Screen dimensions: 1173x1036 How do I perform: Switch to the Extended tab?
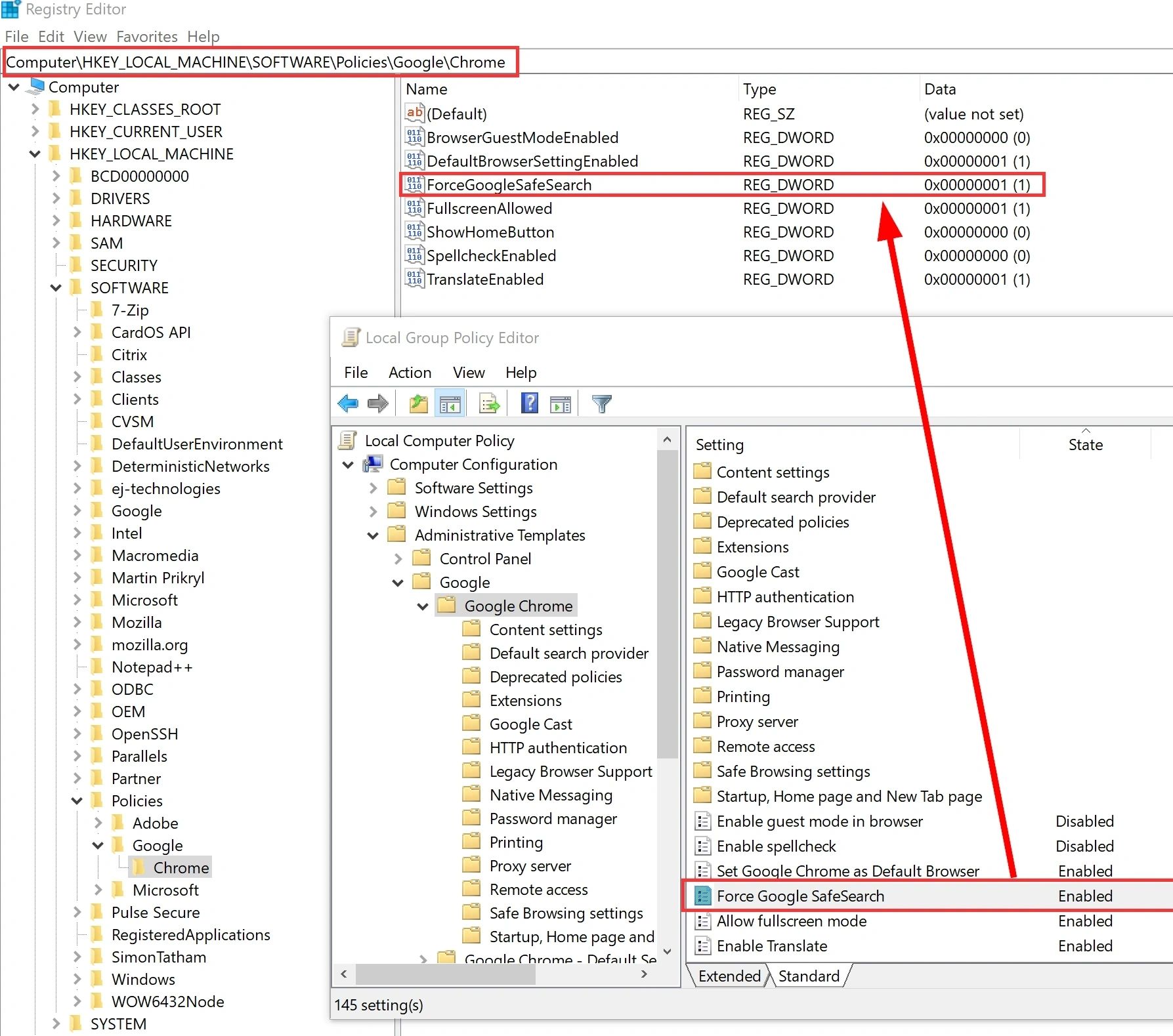point(729,976)
